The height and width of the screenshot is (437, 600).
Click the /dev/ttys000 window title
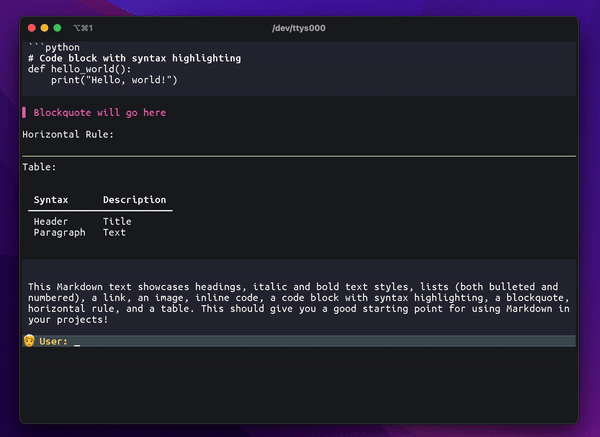click(x=299, y=28)
